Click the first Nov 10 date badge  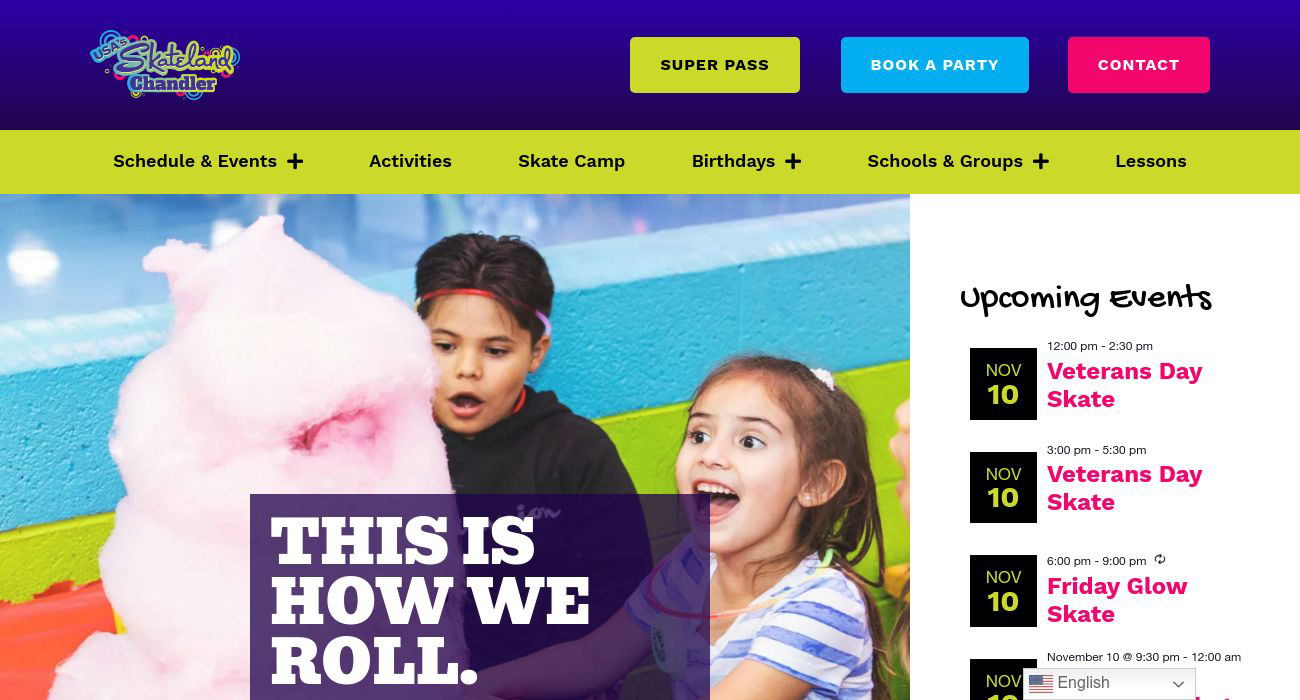(x=1003, y=384)
